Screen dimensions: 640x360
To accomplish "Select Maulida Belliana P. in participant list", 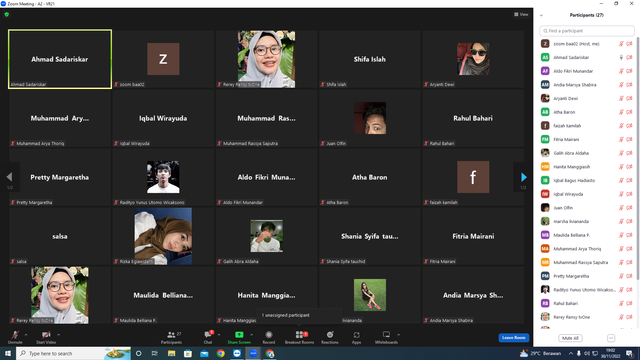I will pyautogui.click(x=587, y=235).
